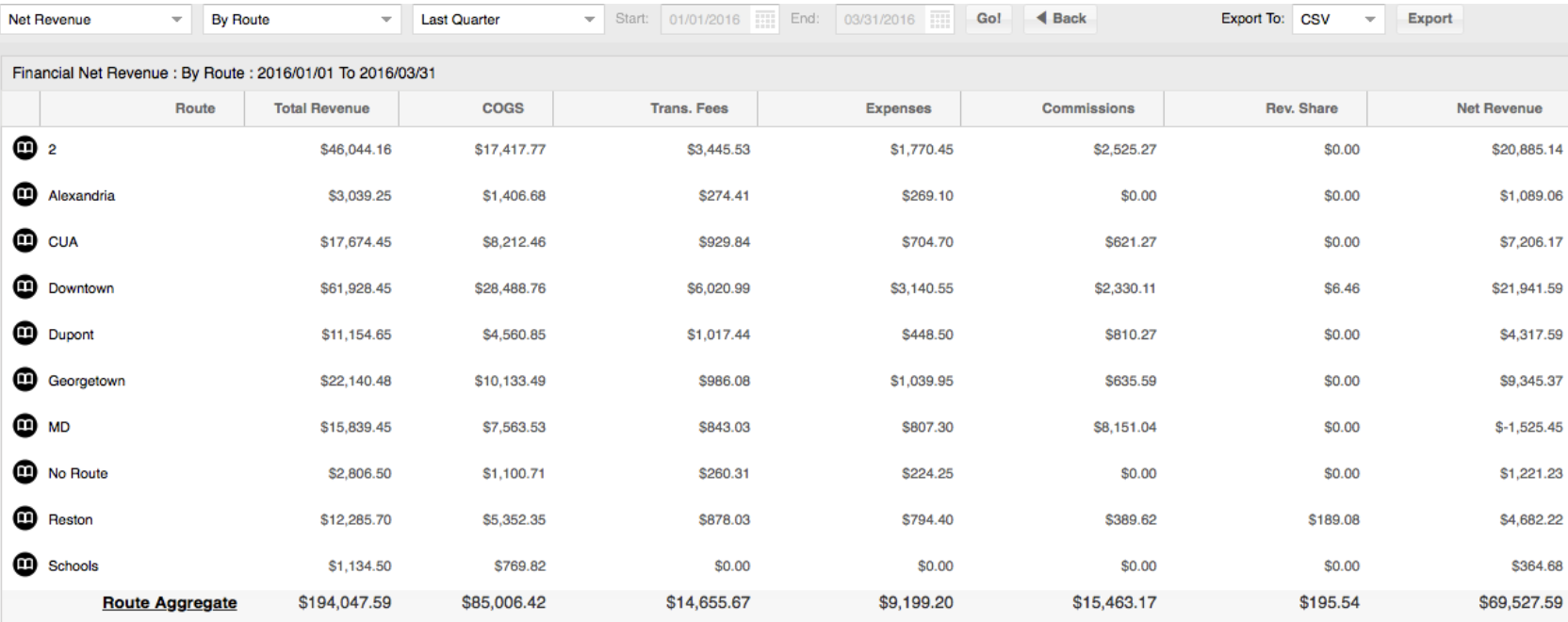Viewport: 1568px width, 622px height.
Task: Click aggregate total revenue $194,047.59
Action: coord(345,602)
